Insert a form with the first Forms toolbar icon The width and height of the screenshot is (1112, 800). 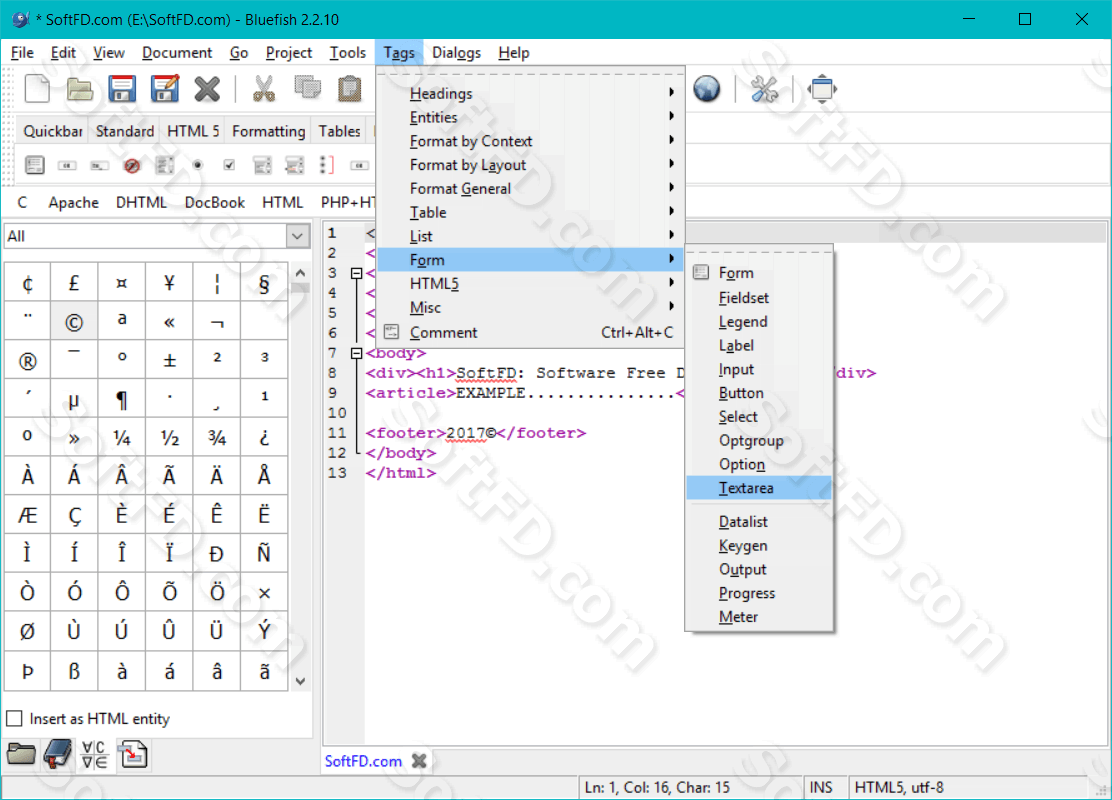(34, 165)
